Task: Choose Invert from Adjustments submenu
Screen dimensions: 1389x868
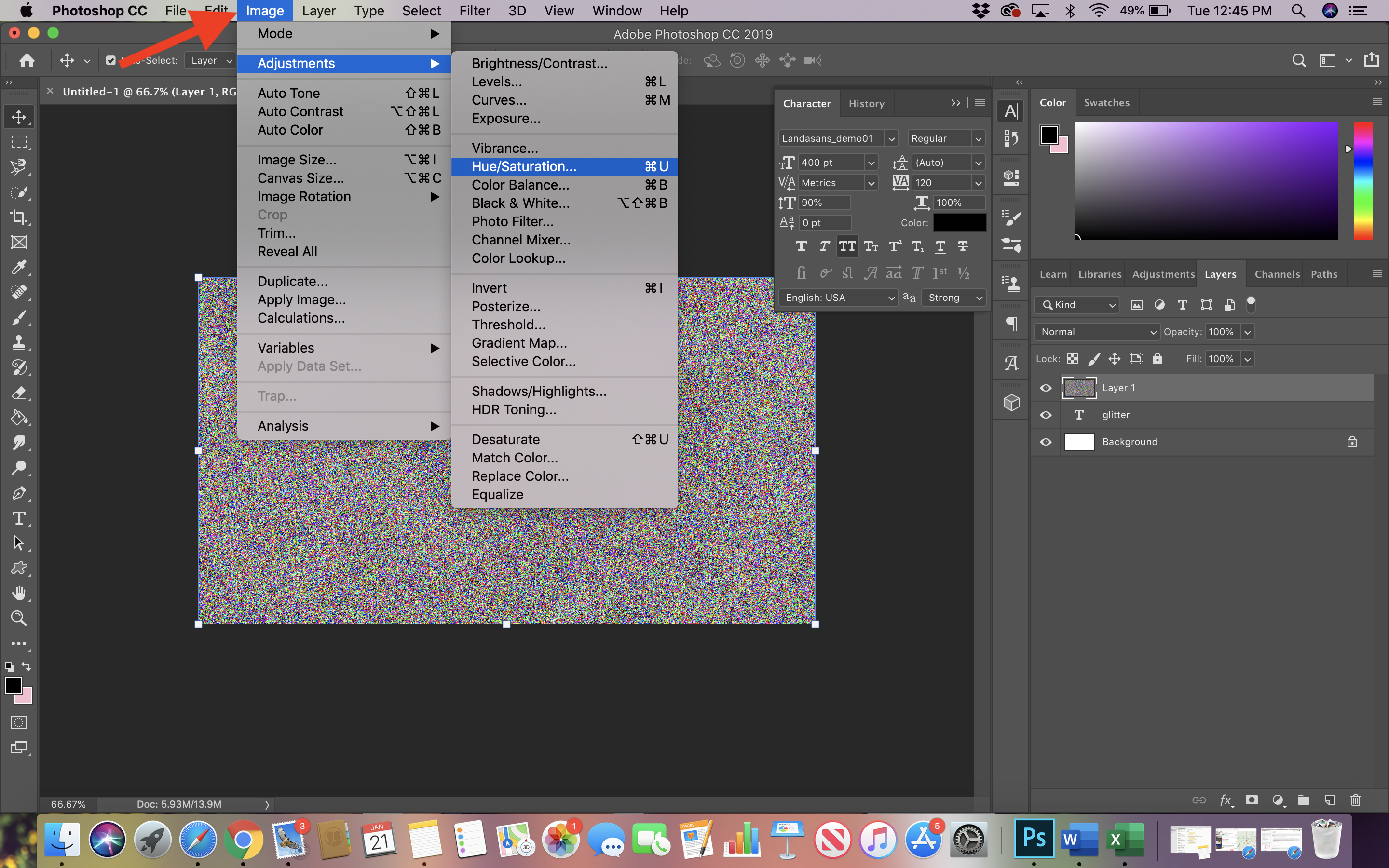Action: point(565,288)
